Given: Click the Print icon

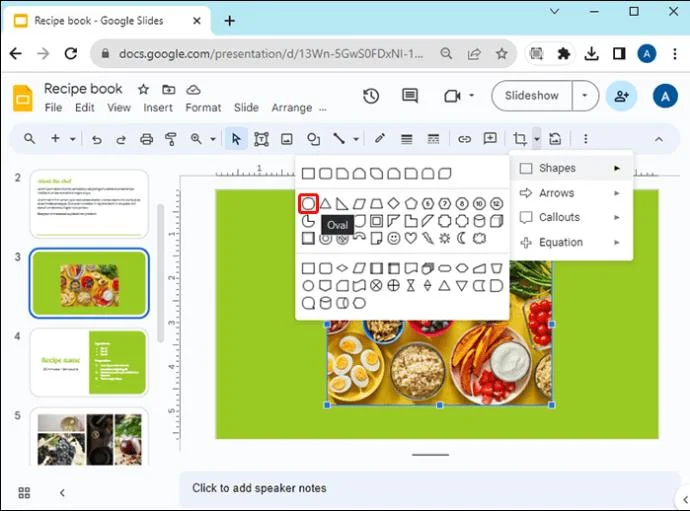Looking at the screenshot, I should tap(146, 139).
